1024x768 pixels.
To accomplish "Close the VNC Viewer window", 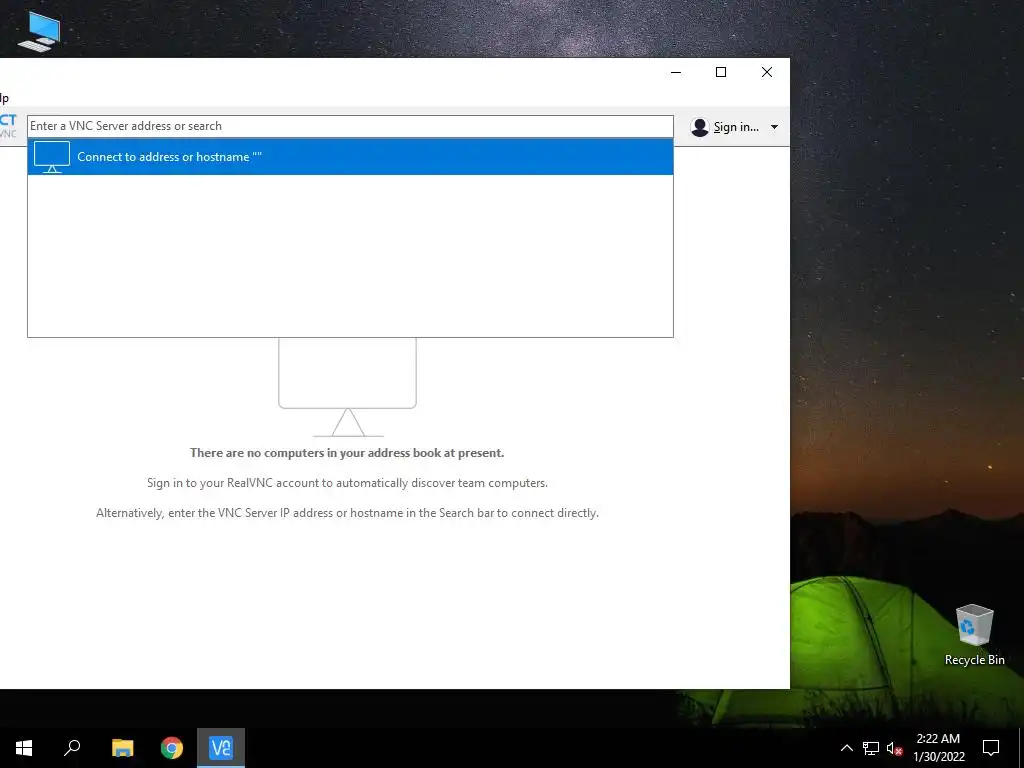I will [x=767, y=72].
